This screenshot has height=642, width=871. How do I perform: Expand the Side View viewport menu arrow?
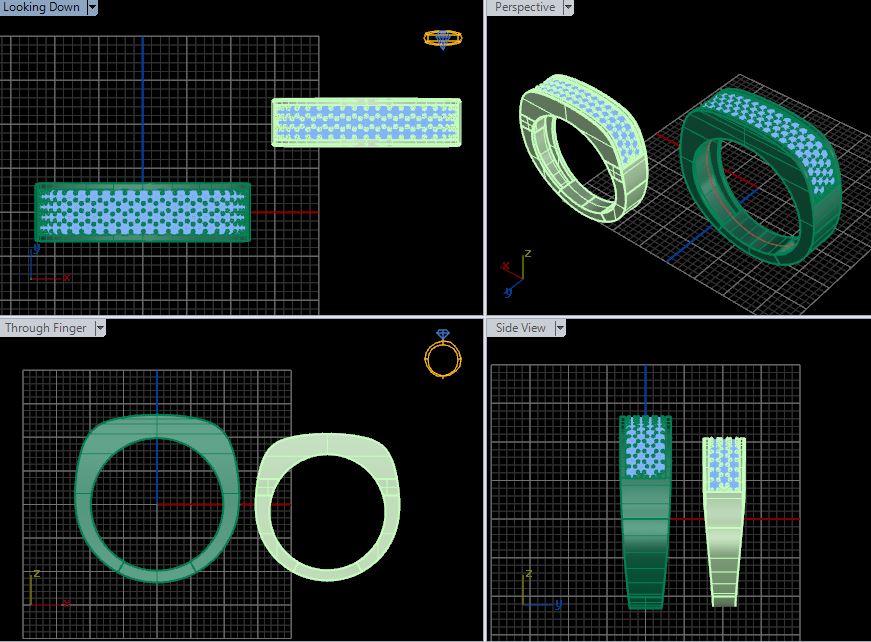coord(560,328)
